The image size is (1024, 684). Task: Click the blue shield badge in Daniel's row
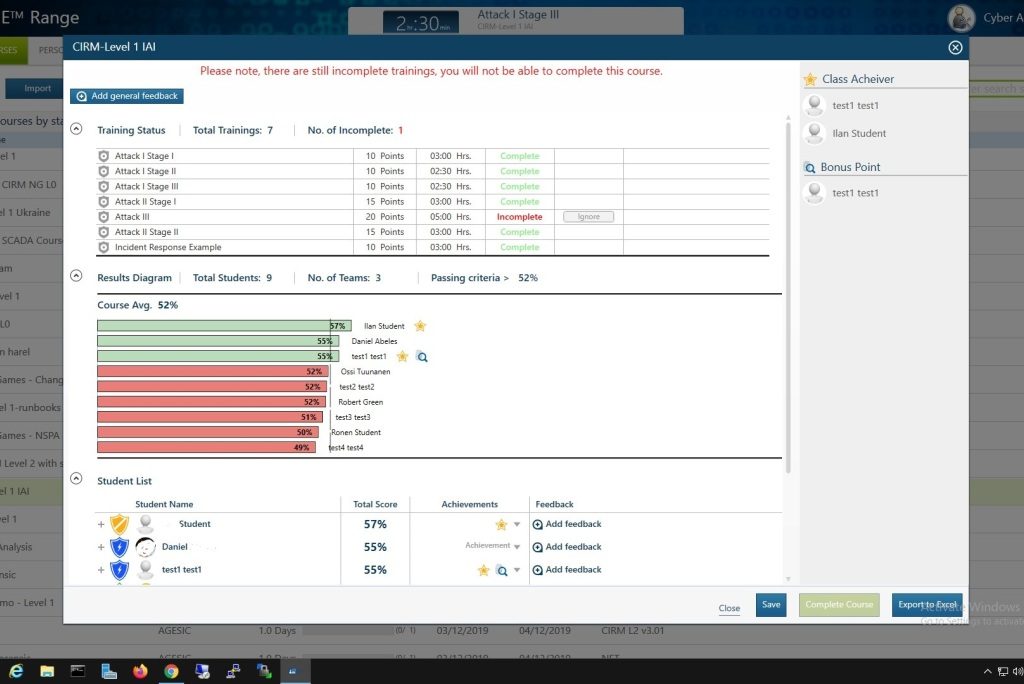119,547
